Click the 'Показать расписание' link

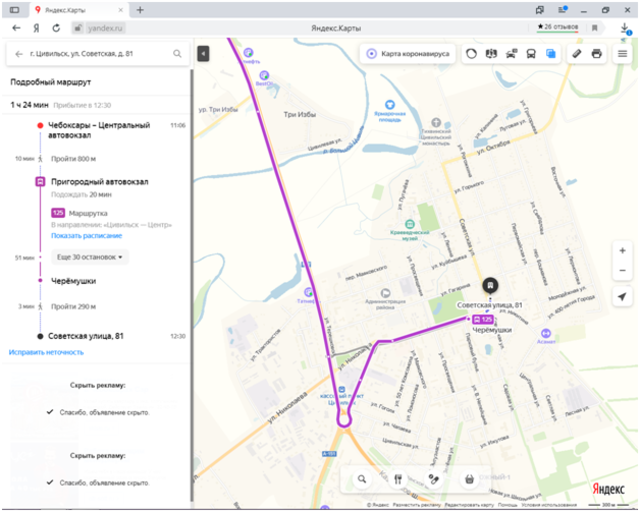(x=86, y=236)
